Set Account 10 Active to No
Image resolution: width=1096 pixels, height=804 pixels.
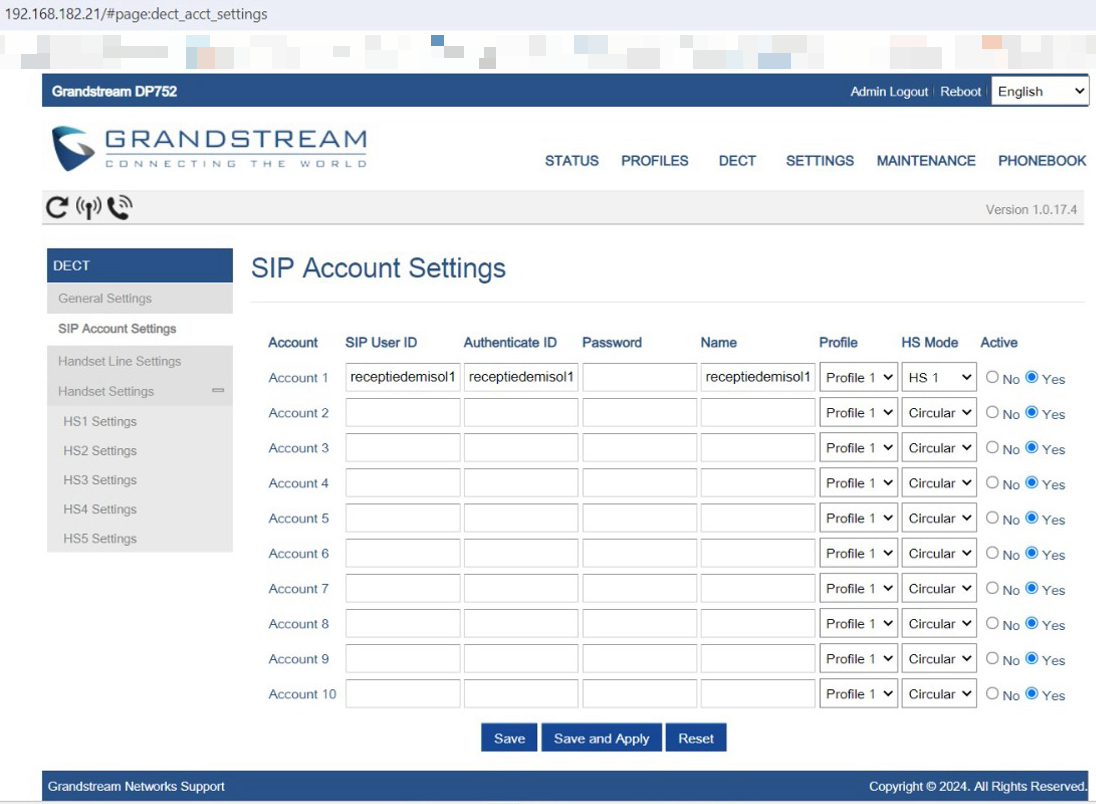pos(992,694)
